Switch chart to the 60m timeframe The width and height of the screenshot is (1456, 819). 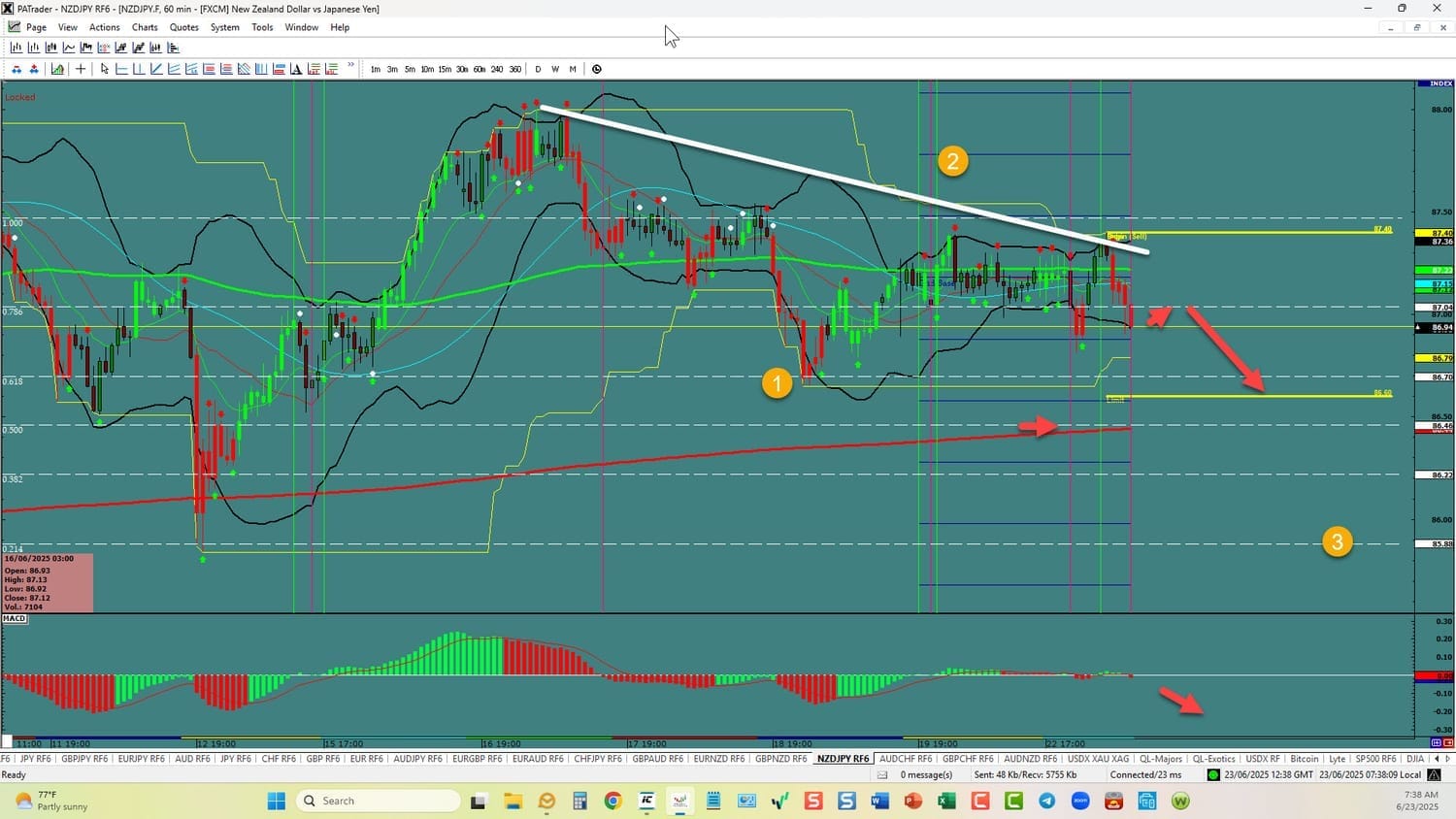pos(480,69)
